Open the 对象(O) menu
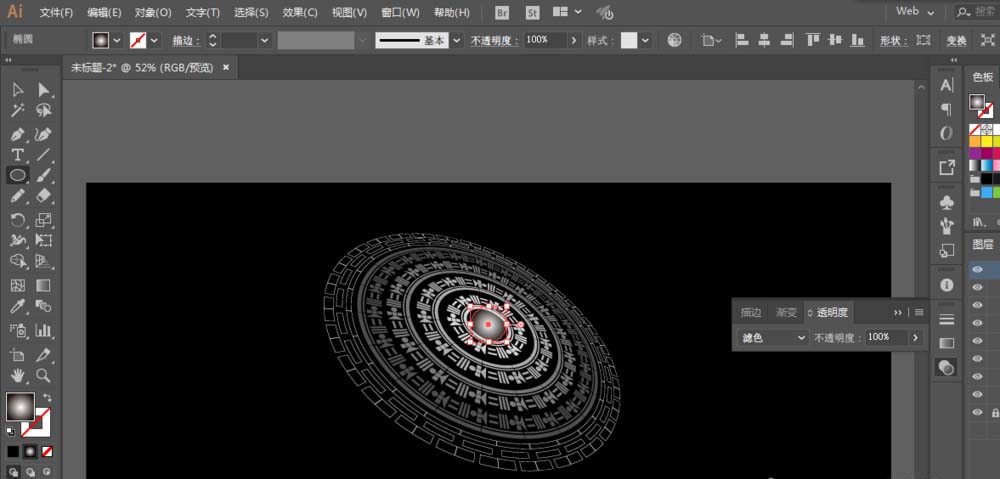The width and height of the screenshot is (1000, 479). pyautogui.click(x=153, y=12)
